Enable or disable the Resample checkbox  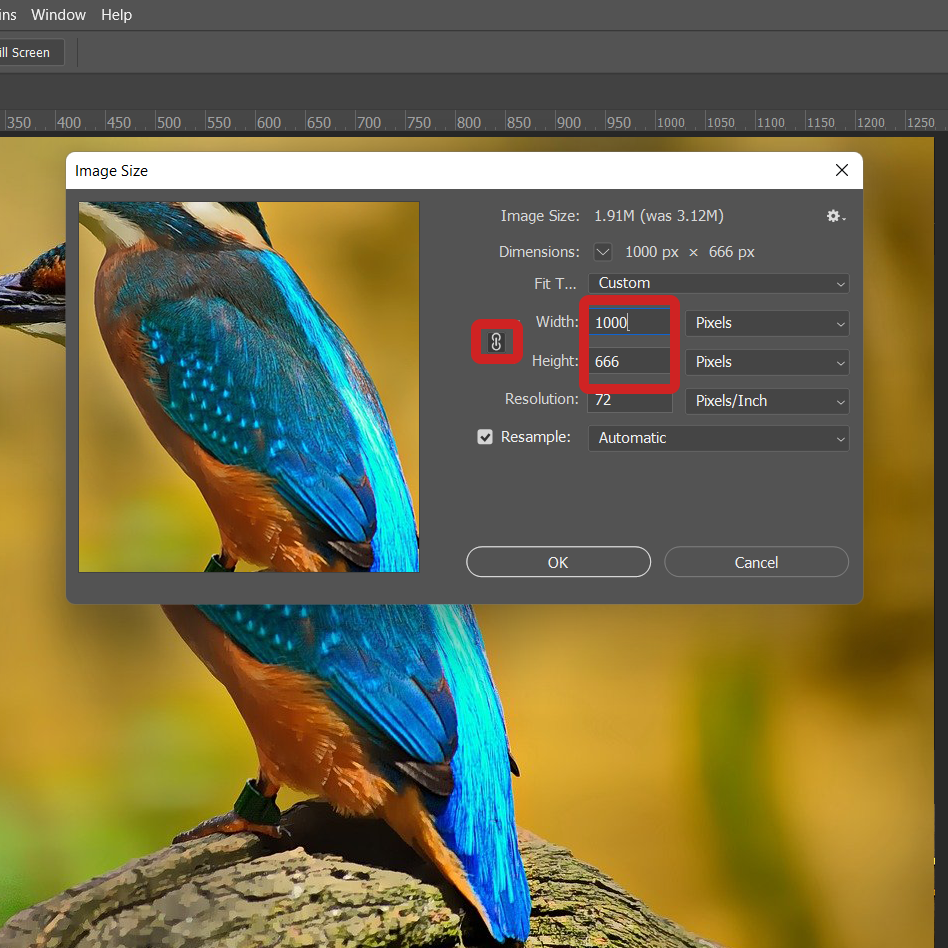485,437
